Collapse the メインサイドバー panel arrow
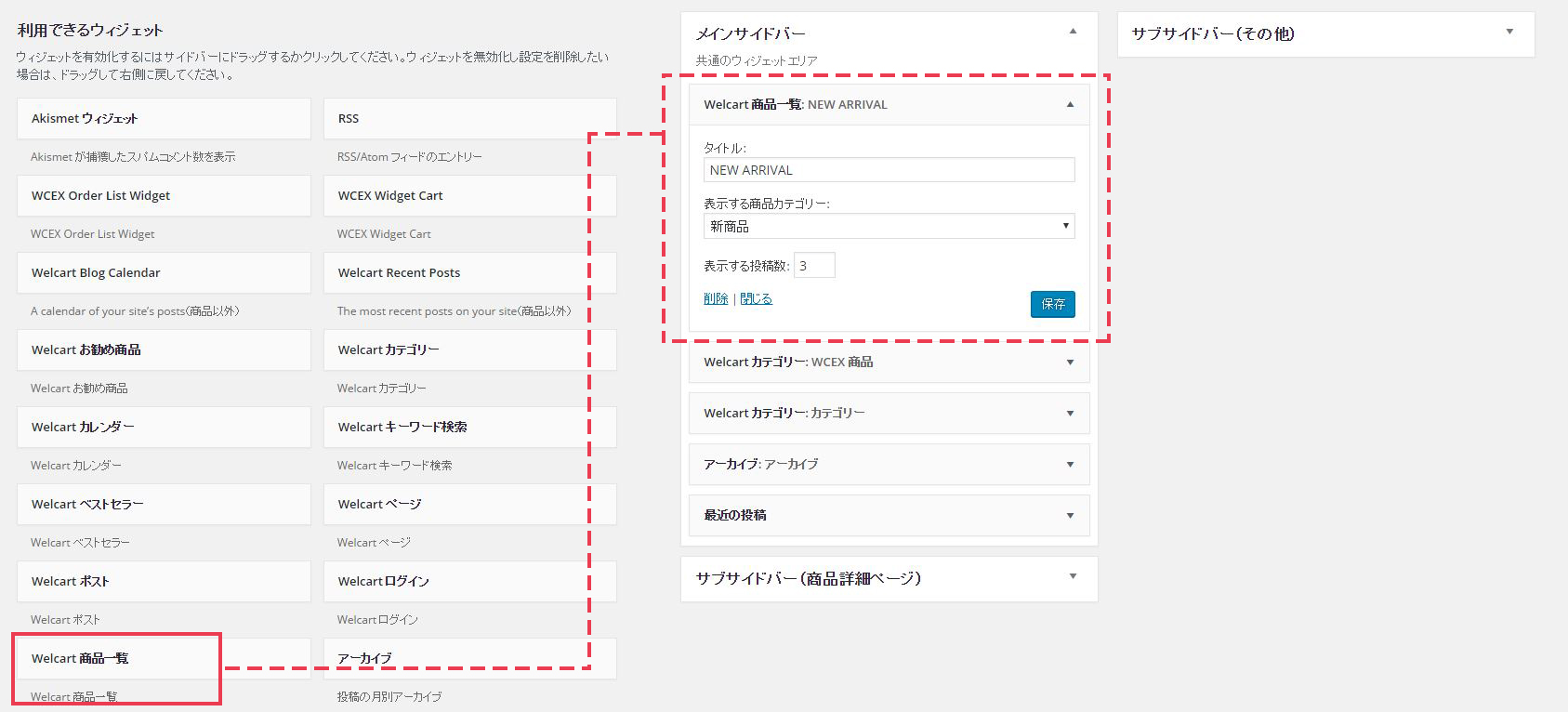 click(x=1073, y=32)
